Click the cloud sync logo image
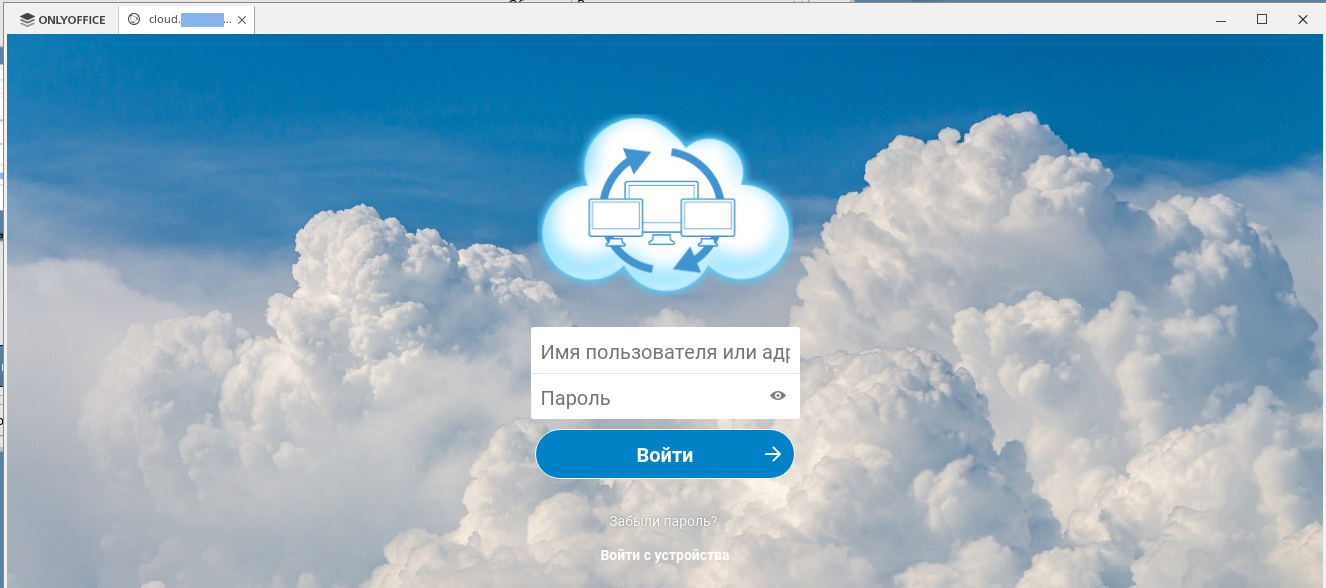 tap(665, 205)
